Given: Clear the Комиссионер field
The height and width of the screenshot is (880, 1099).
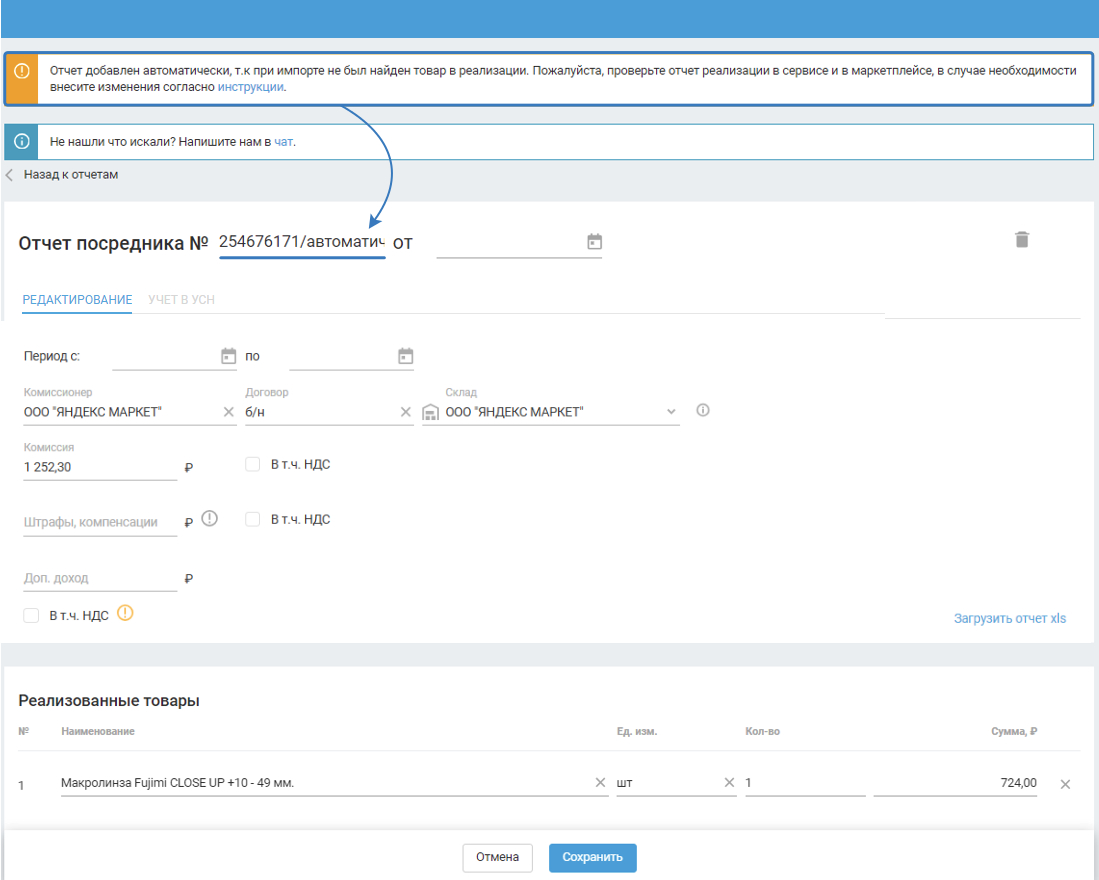Looking at the screenshot, I should [x=228, y=412].
